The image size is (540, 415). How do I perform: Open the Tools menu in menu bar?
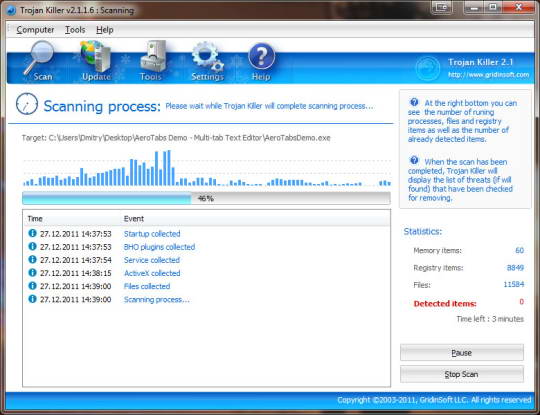pyautogui.click(x=75, y=30)
